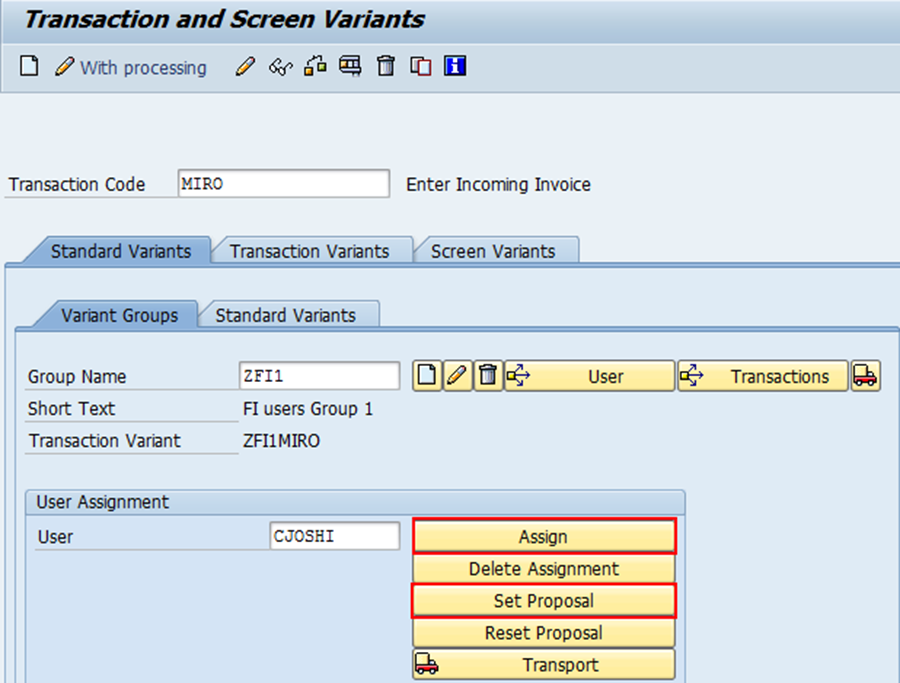The image size is (900, 683).
Task: Click inside the Transaction Code field showing MIRO
Action: point(283,183)
